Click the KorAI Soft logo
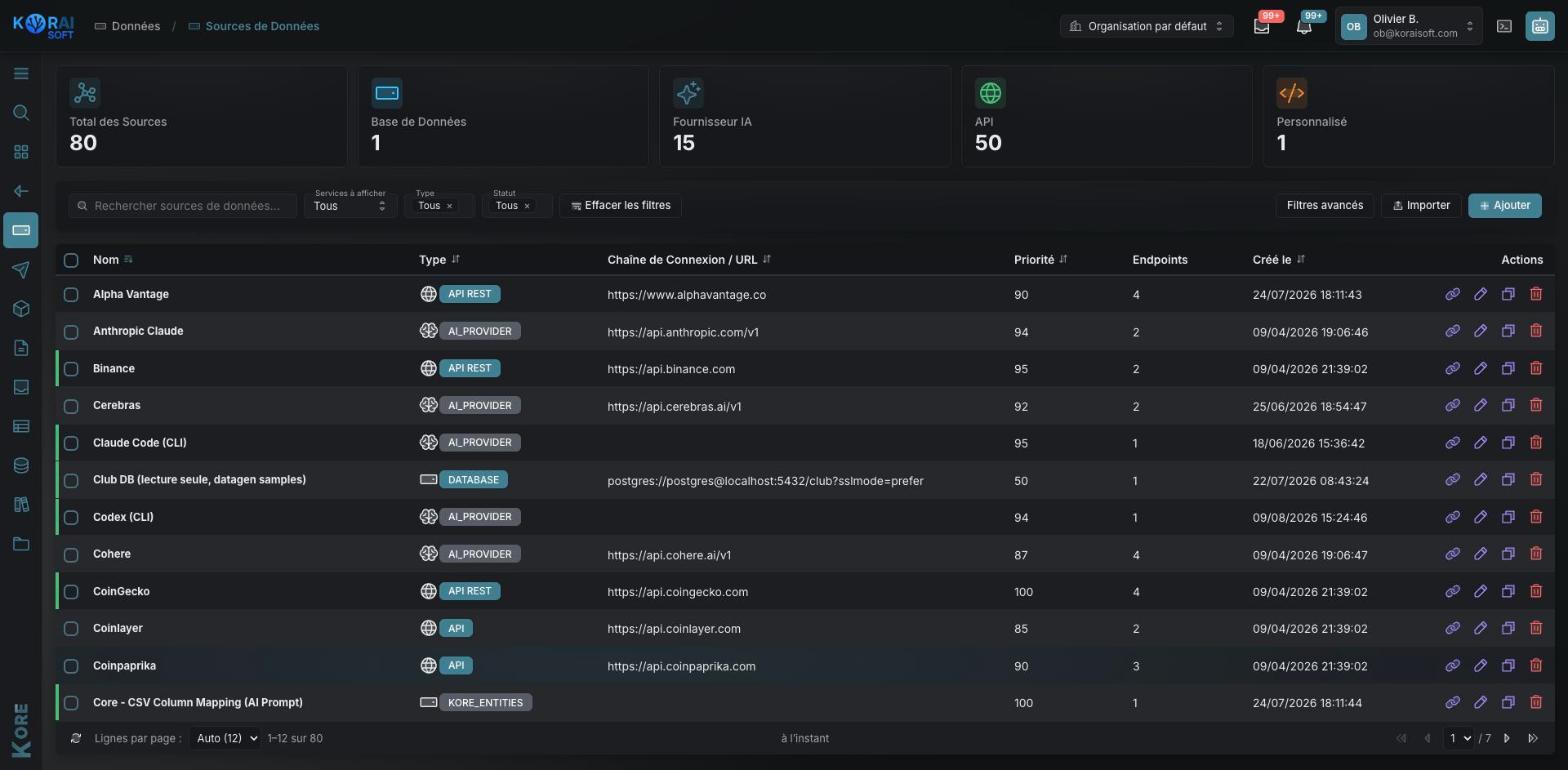 pyautogui.click(x=43, y=26)
